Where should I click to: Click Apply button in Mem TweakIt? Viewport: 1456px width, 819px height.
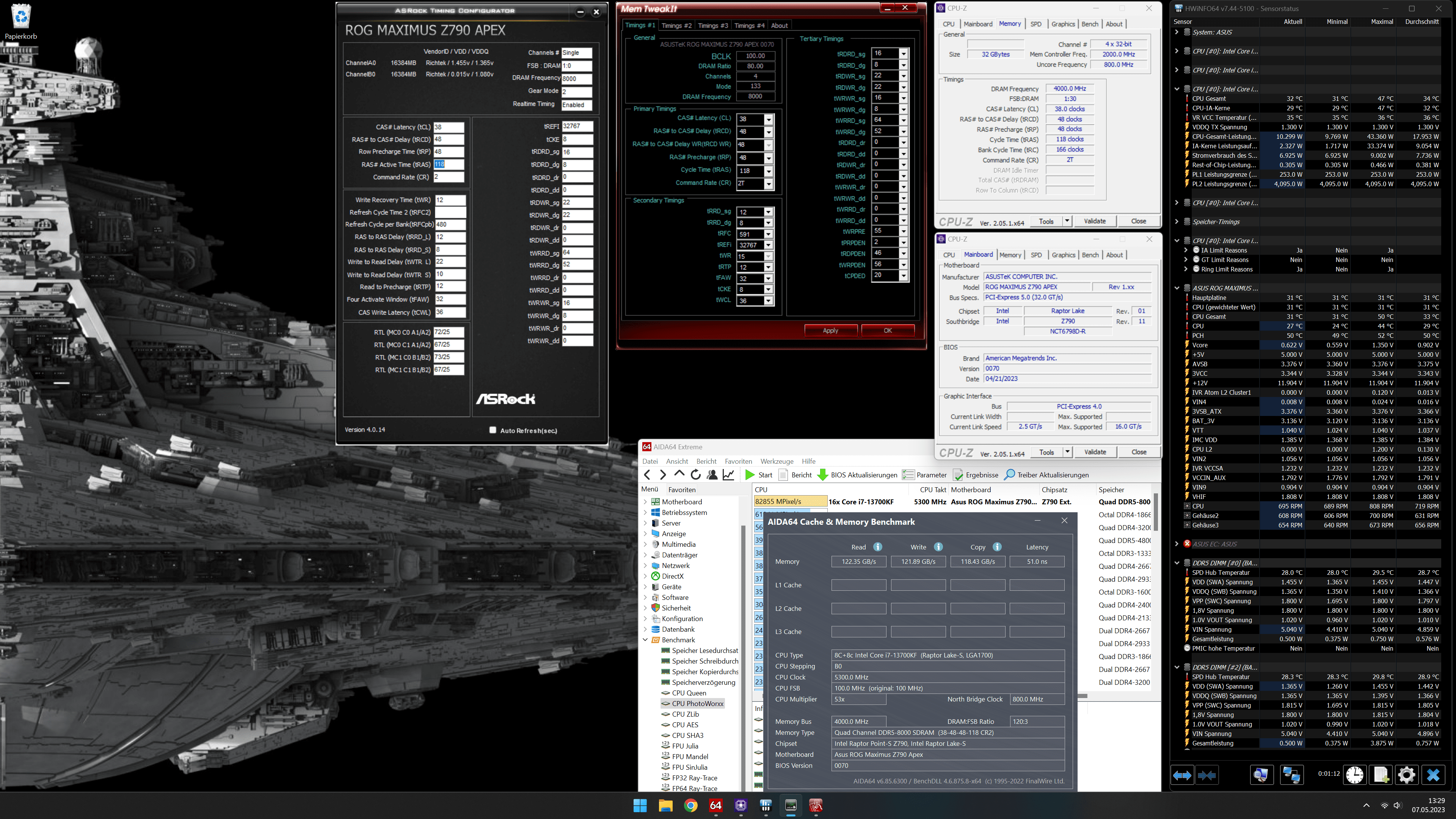[830, 331]
